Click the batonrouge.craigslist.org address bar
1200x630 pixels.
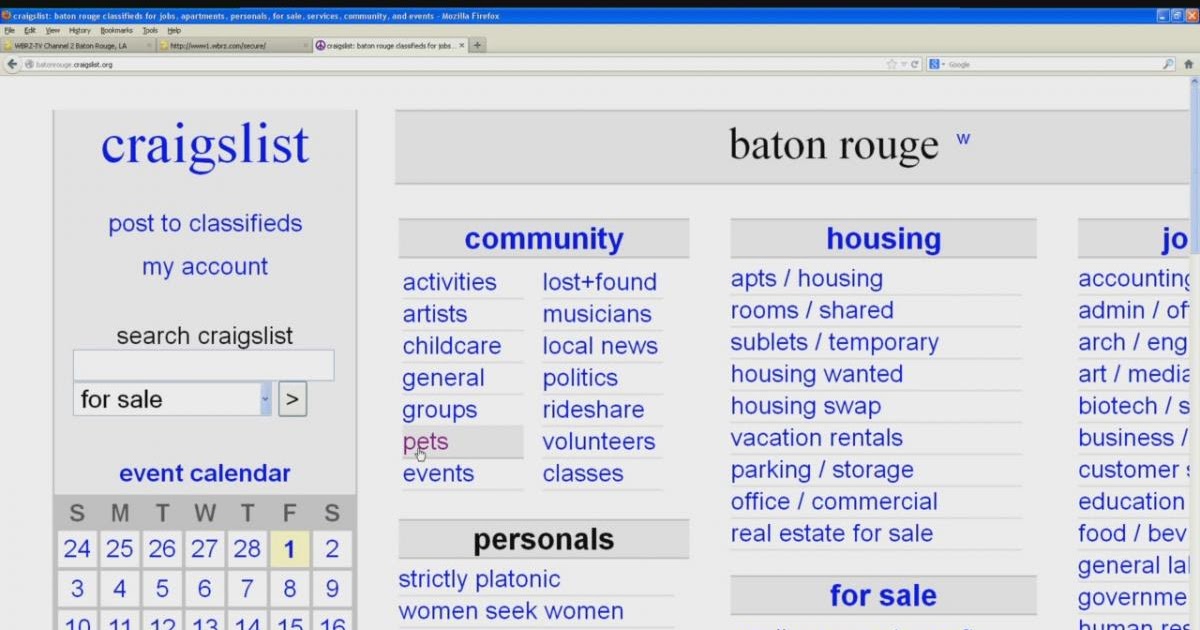455,64
